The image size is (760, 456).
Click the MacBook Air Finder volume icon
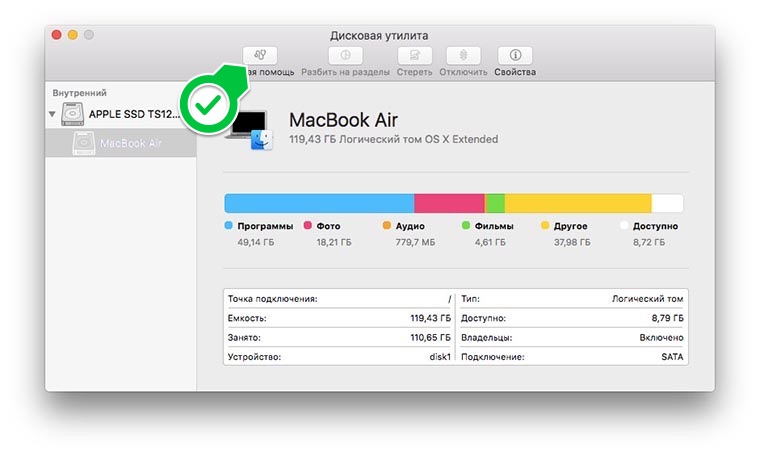pos(250,128)
